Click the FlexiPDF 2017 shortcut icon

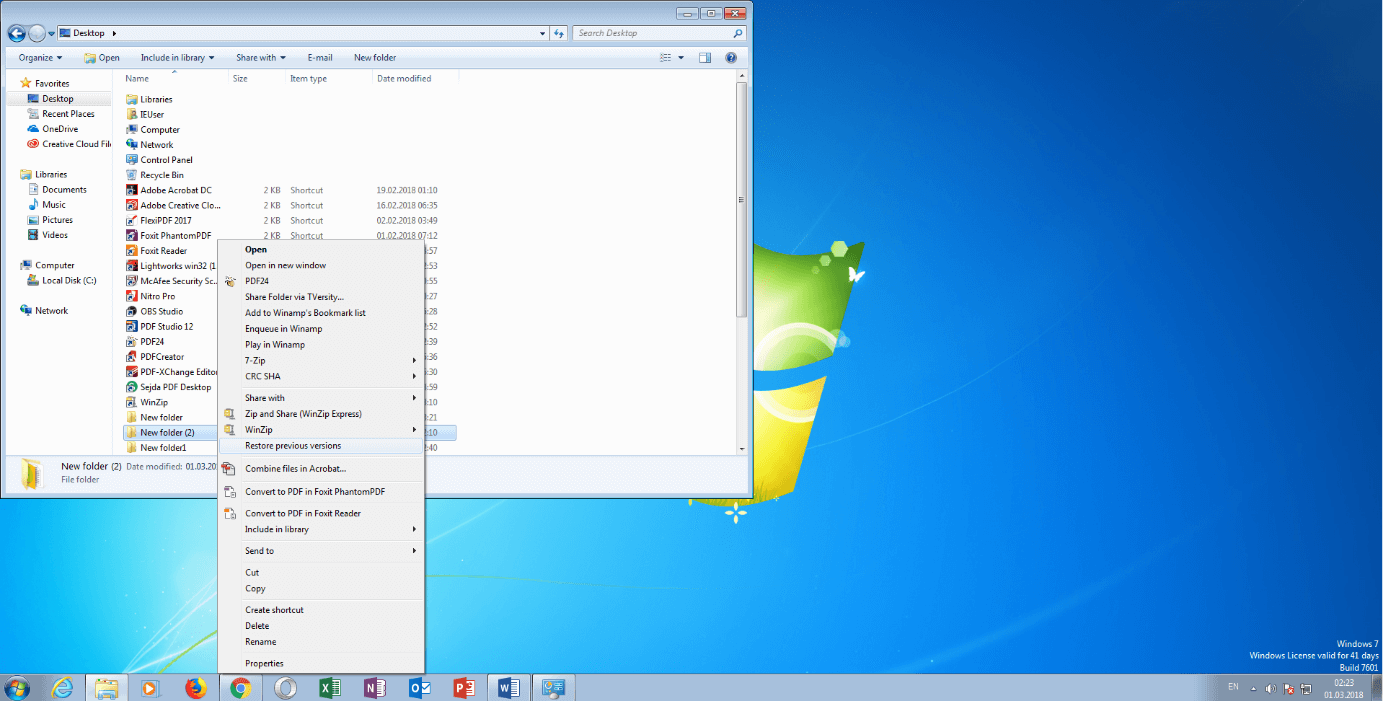(x=132, y=220)
